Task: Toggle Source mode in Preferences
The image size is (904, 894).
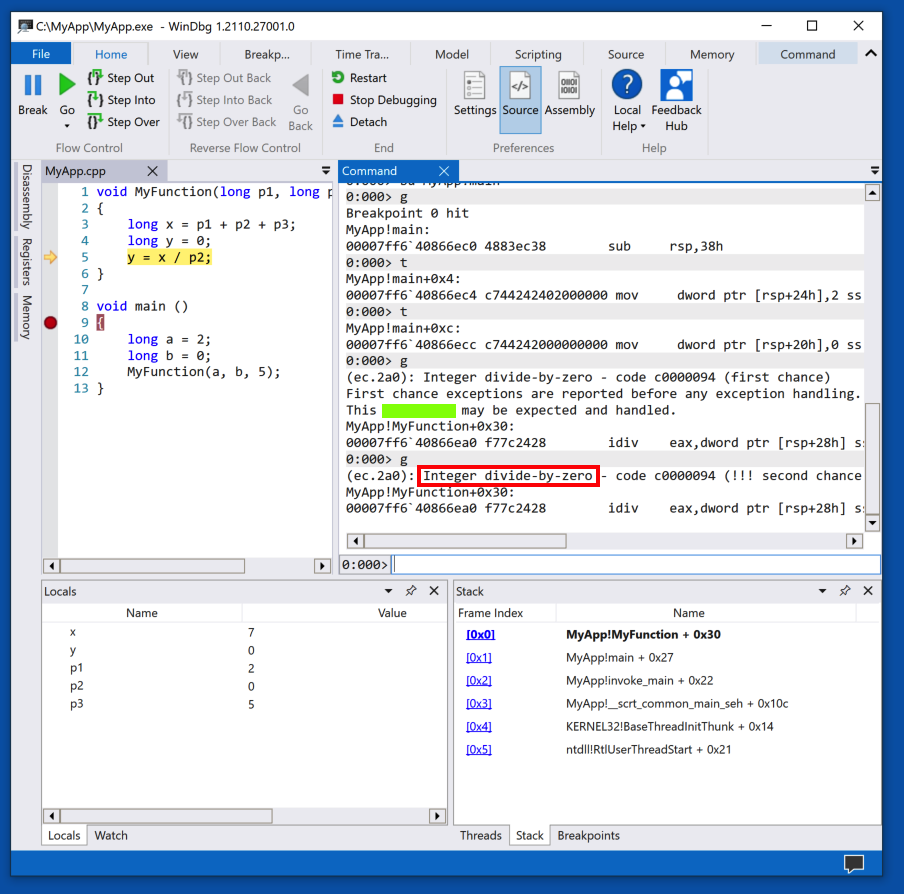Action: pyautogui.click(x=520, y=87)
